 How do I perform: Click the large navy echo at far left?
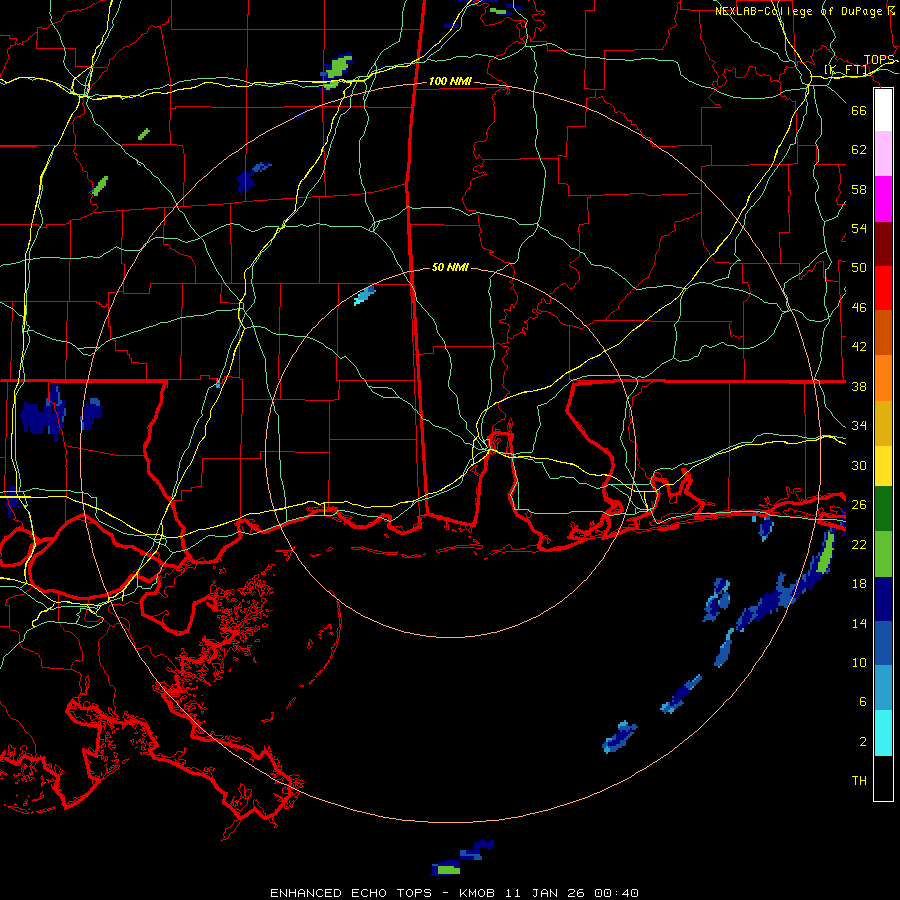43,414
